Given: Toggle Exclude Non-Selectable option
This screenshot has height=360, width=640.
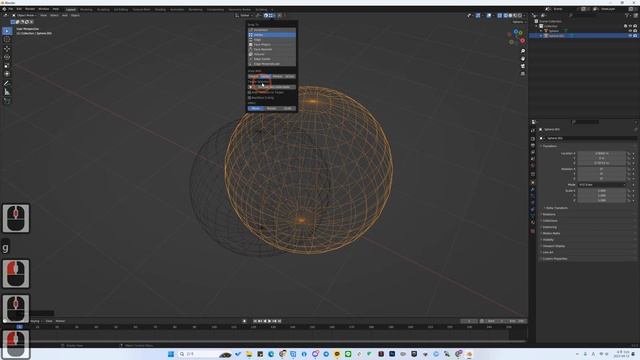Looking at the screenshot, I should [271, 87].
